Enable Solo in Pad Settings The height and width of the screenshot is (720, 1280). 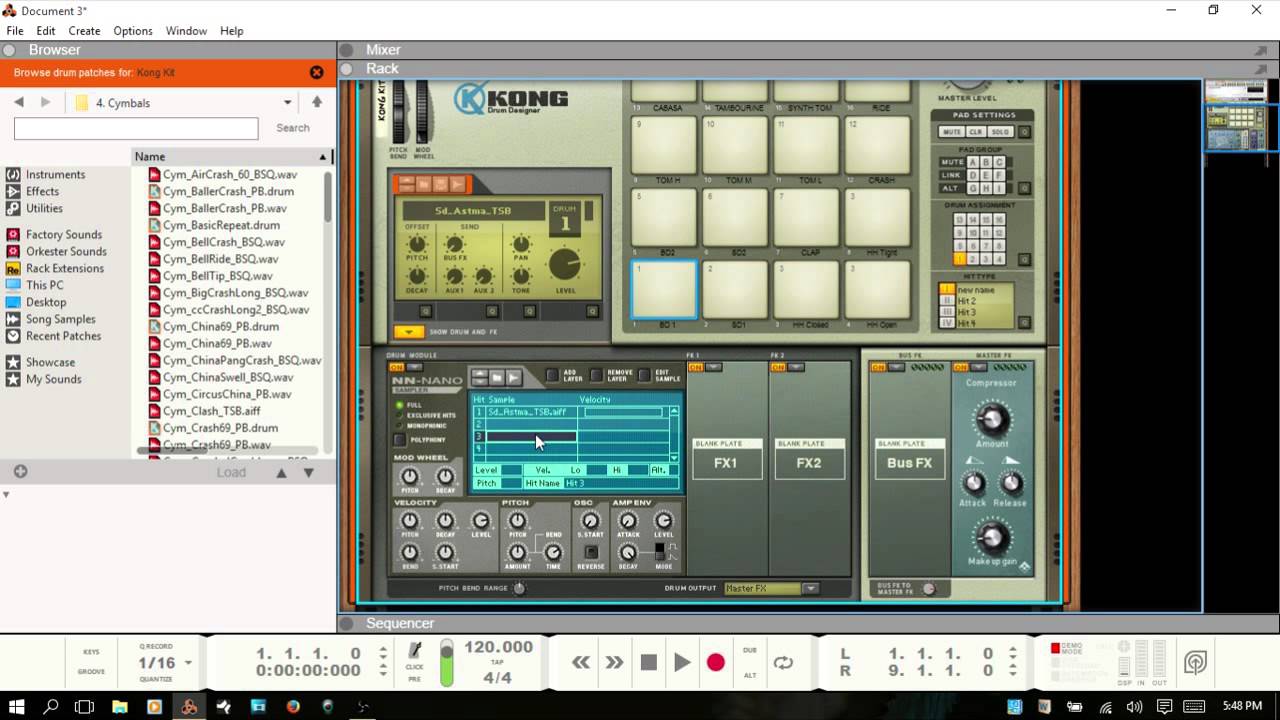coord(1000,132)
